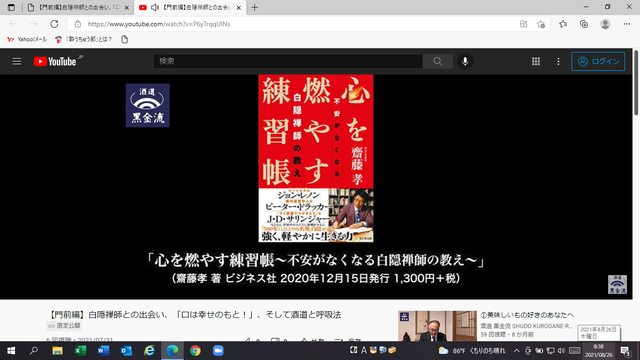
Task: Toggle the IME input mode A indicator
Action: tap(364, 350)
